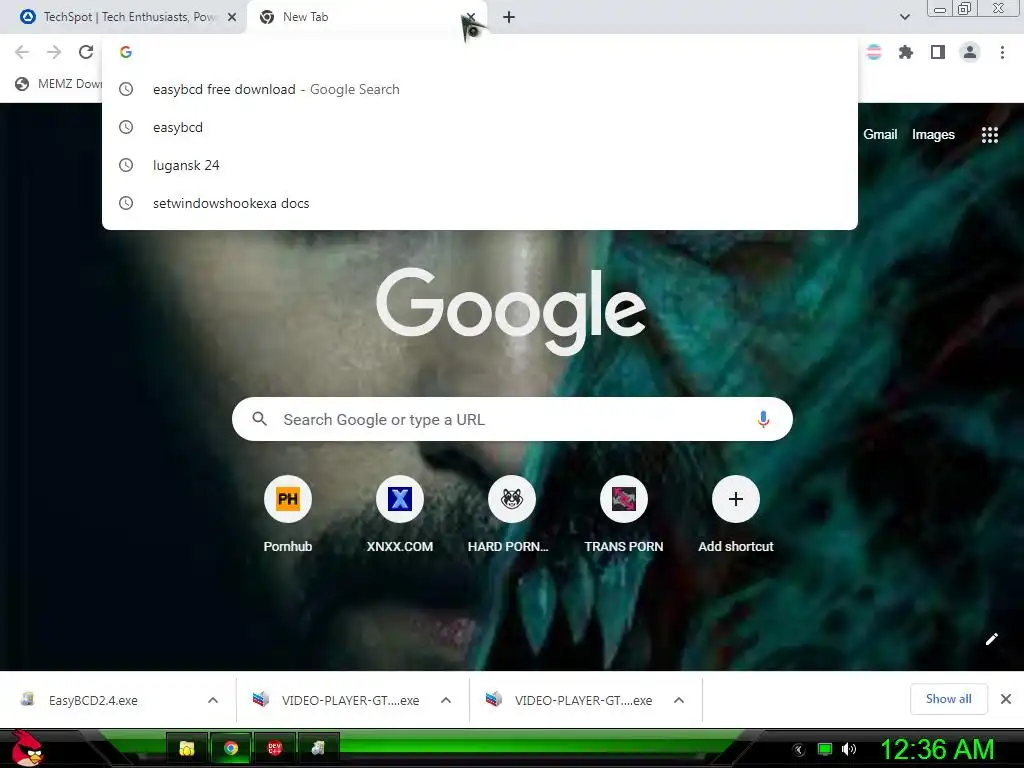Open the red bird start button
The height and width of the screenshot is (768, 1024).
27,748
